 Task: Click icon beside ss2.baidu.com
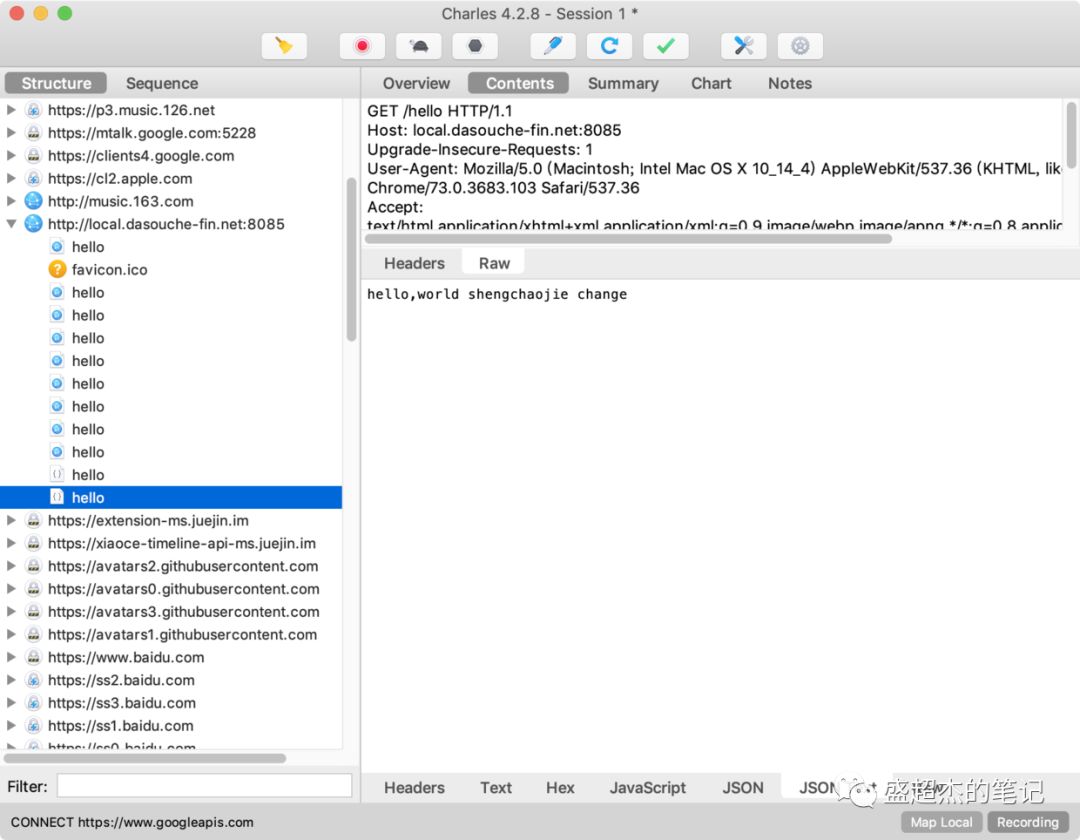coord(33,680)
